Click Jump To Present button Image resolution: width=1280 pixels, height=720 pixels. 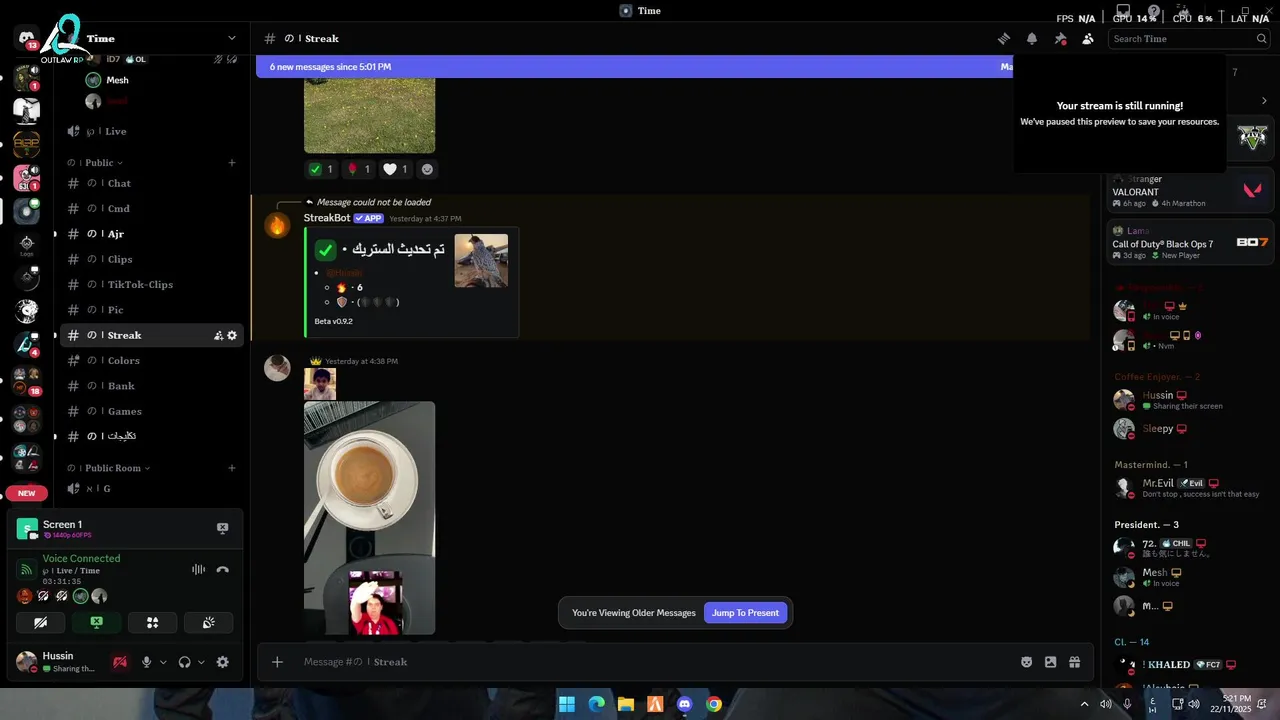[745, 613]
